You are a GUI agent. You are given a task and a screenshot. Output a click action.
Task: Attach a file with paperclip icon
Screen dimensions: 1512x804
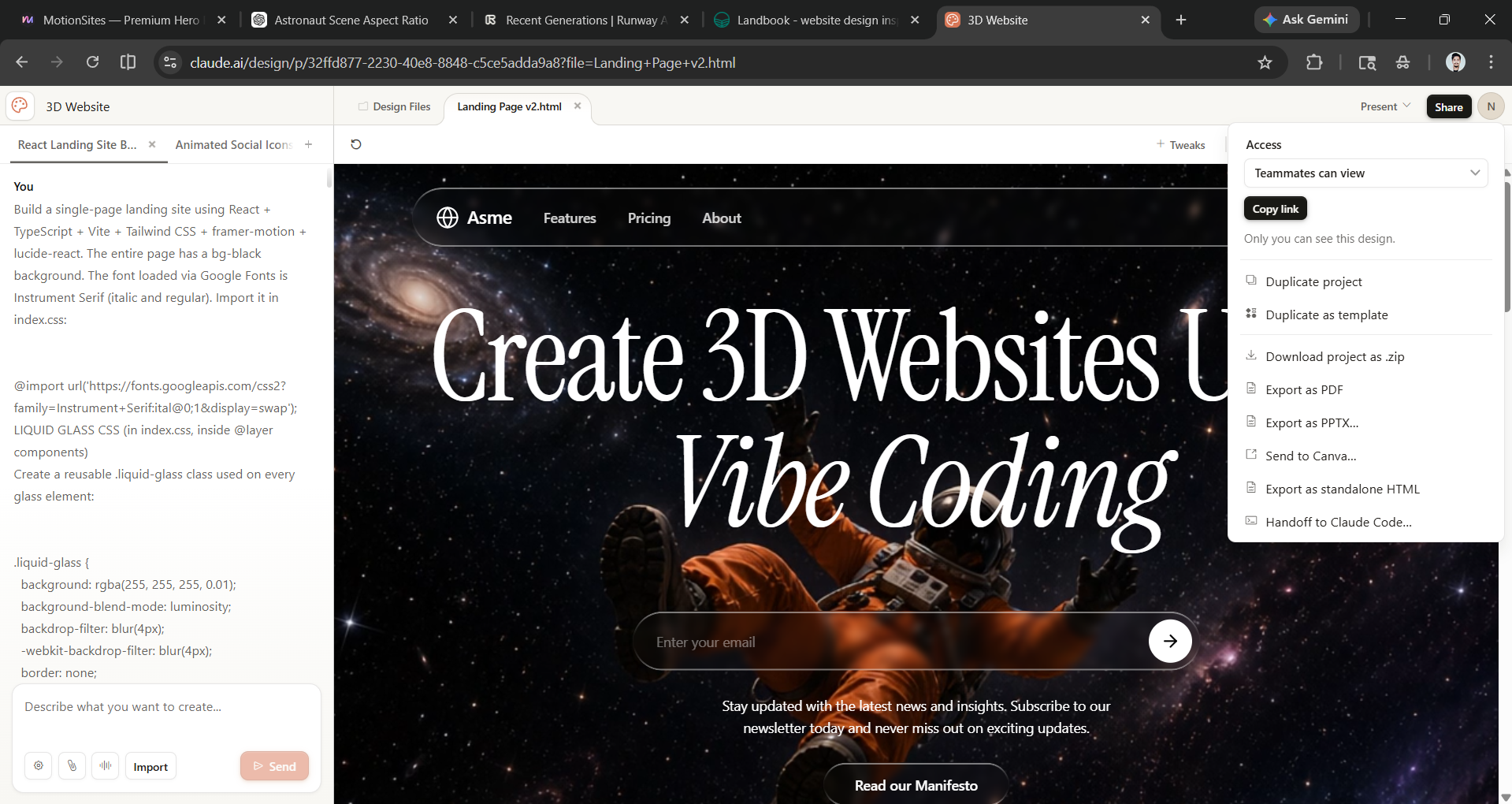click(72, 766)
